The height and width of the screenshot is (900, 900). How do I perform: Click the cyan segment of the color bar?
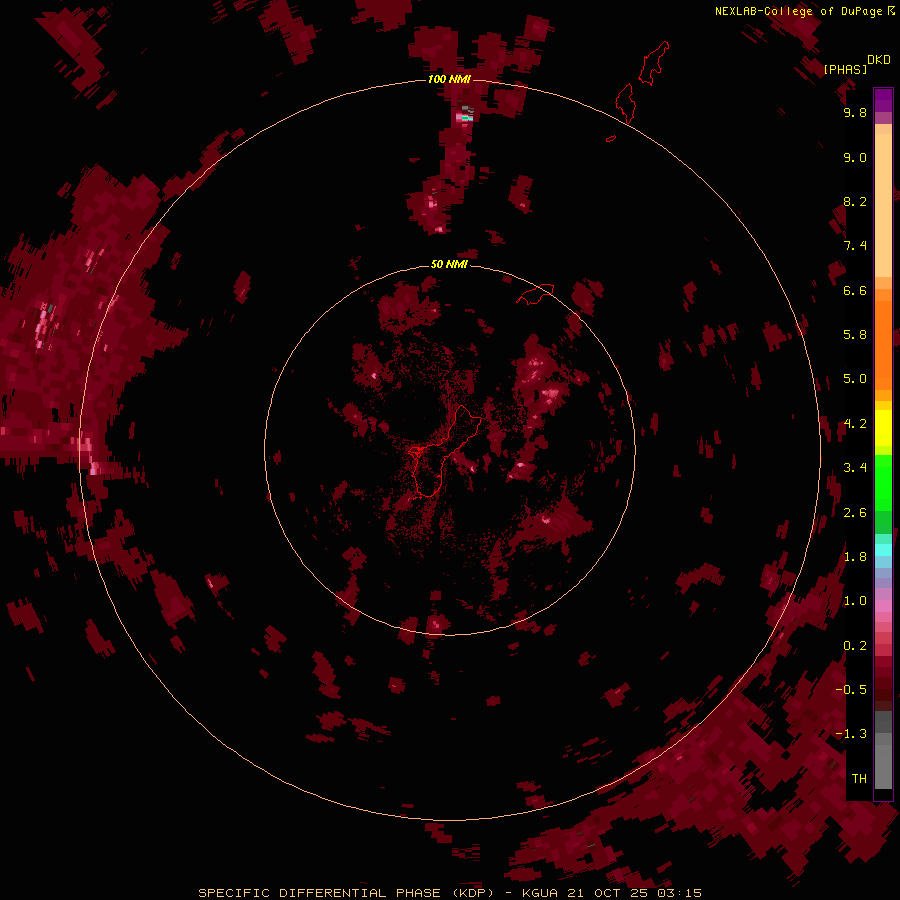pyautogui.click(x=883, y=550)
